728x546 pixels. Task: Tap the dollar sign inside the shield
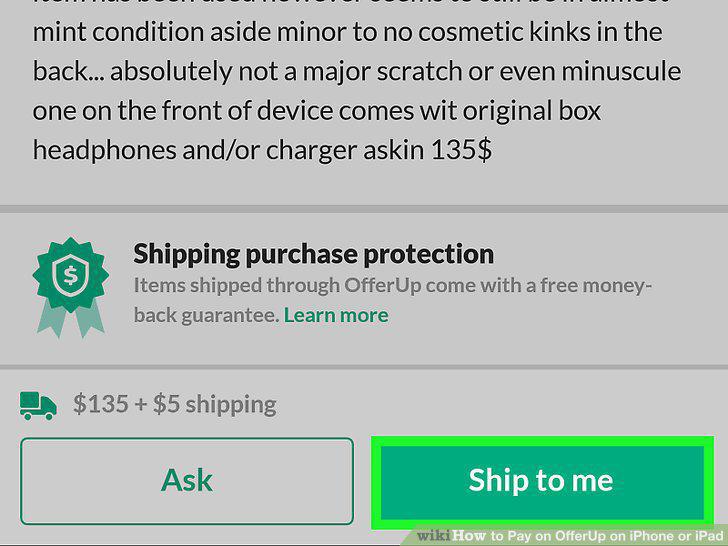(x=71, y=276)
